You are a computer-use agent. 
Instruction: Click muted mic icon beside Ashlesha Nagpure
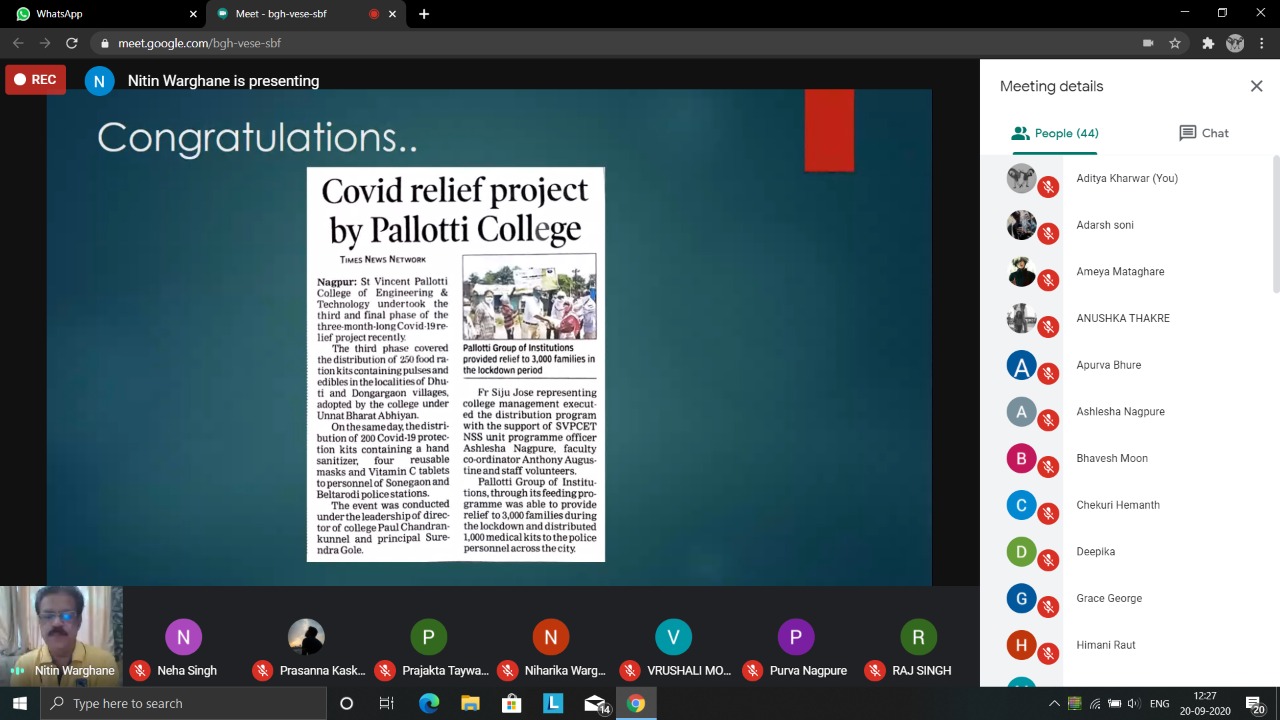pos(1048,420)
